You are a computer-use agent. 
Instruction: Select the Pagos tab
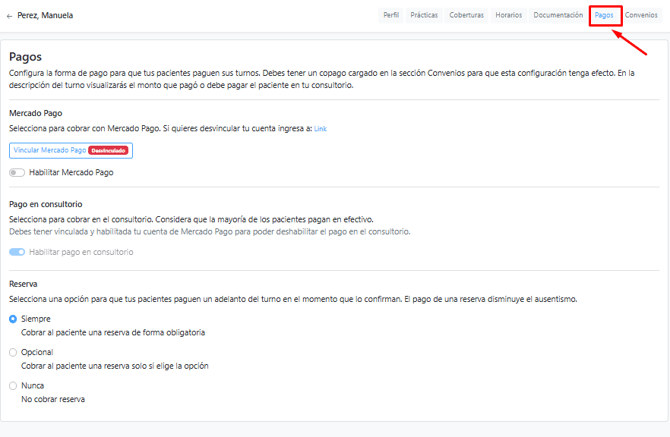pyautogui.click(x=604, y=15)
